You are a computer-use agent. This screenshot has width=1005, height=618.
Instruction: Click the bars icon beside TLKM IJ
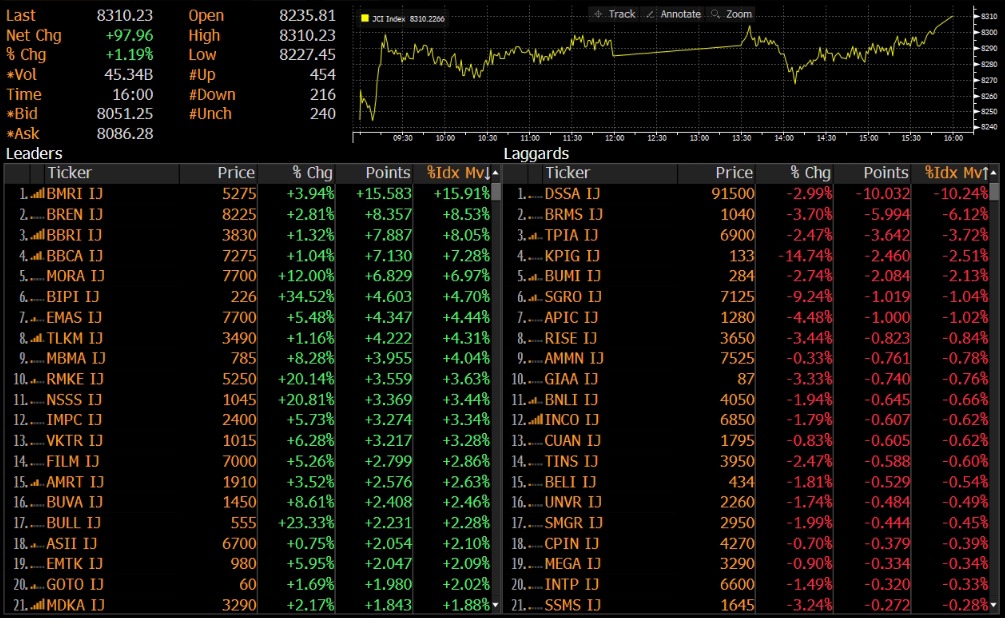37,338
